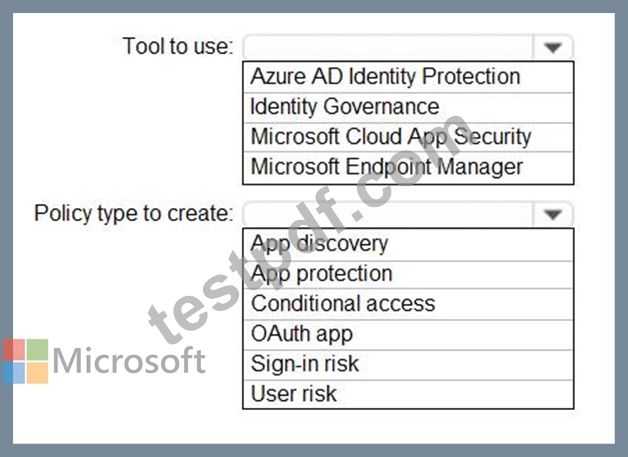The image size is (628, 457).
Task: Select Microsoft Endpoint Manager option
Action: (408, 167)
